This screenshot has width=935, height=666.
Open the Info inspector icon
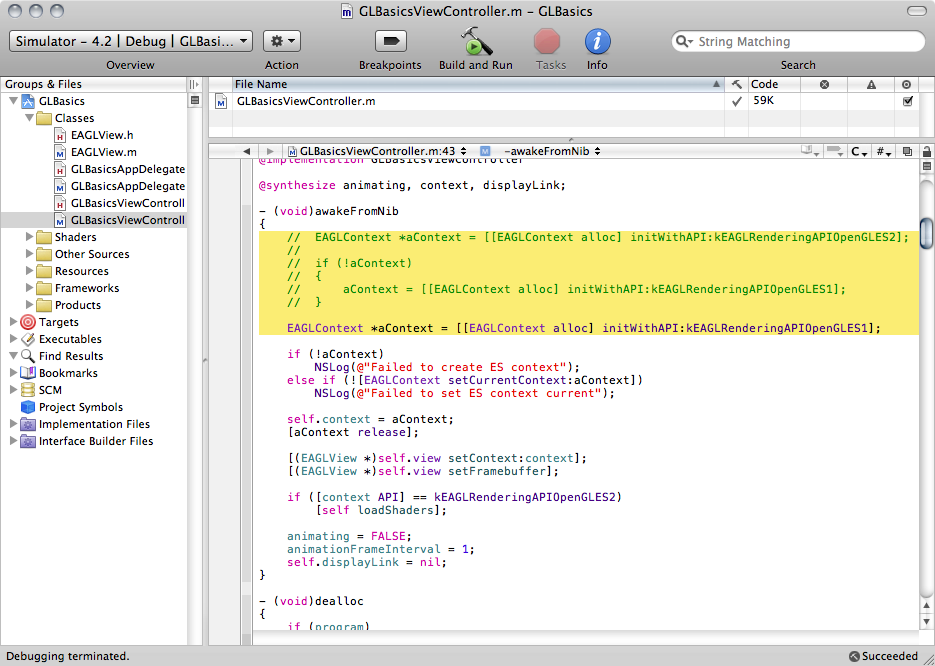(x=597, y=42)
